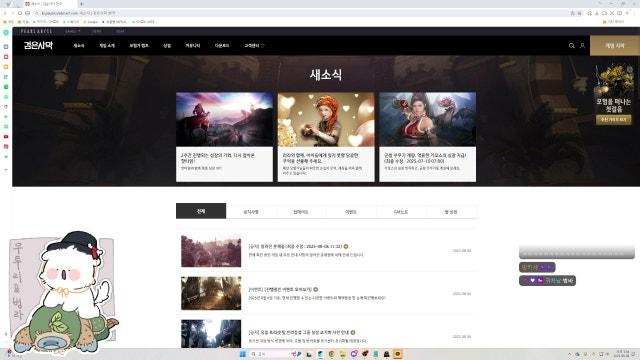Open the red-haired girl hearts news card
Viewport: 640px width, 360px height.
coord(326,137)
